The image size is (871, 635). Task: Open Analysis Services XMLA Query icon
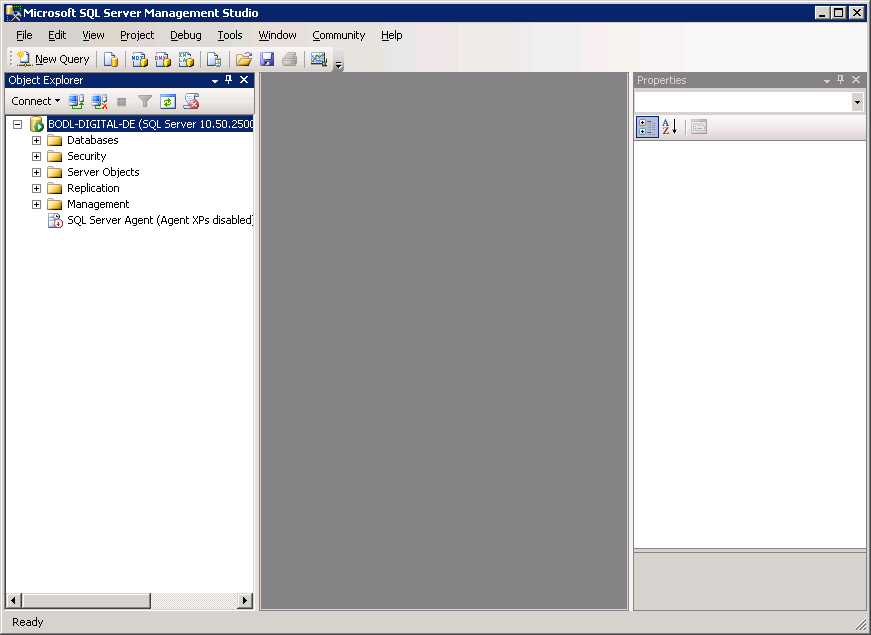click(x=186, y=59)
